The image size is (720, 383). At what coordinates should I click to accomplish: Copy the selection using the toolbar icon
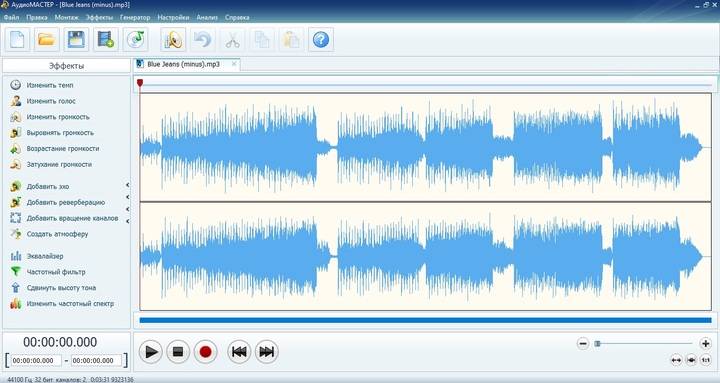pyautogui.click(x=262, y=39)
